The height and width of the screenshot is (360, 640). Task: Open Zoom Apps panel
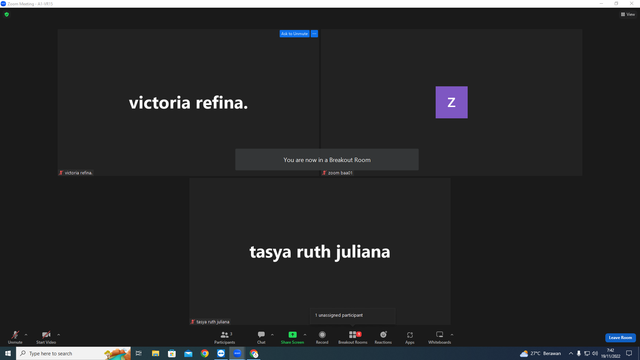click(x=410, y=337)
